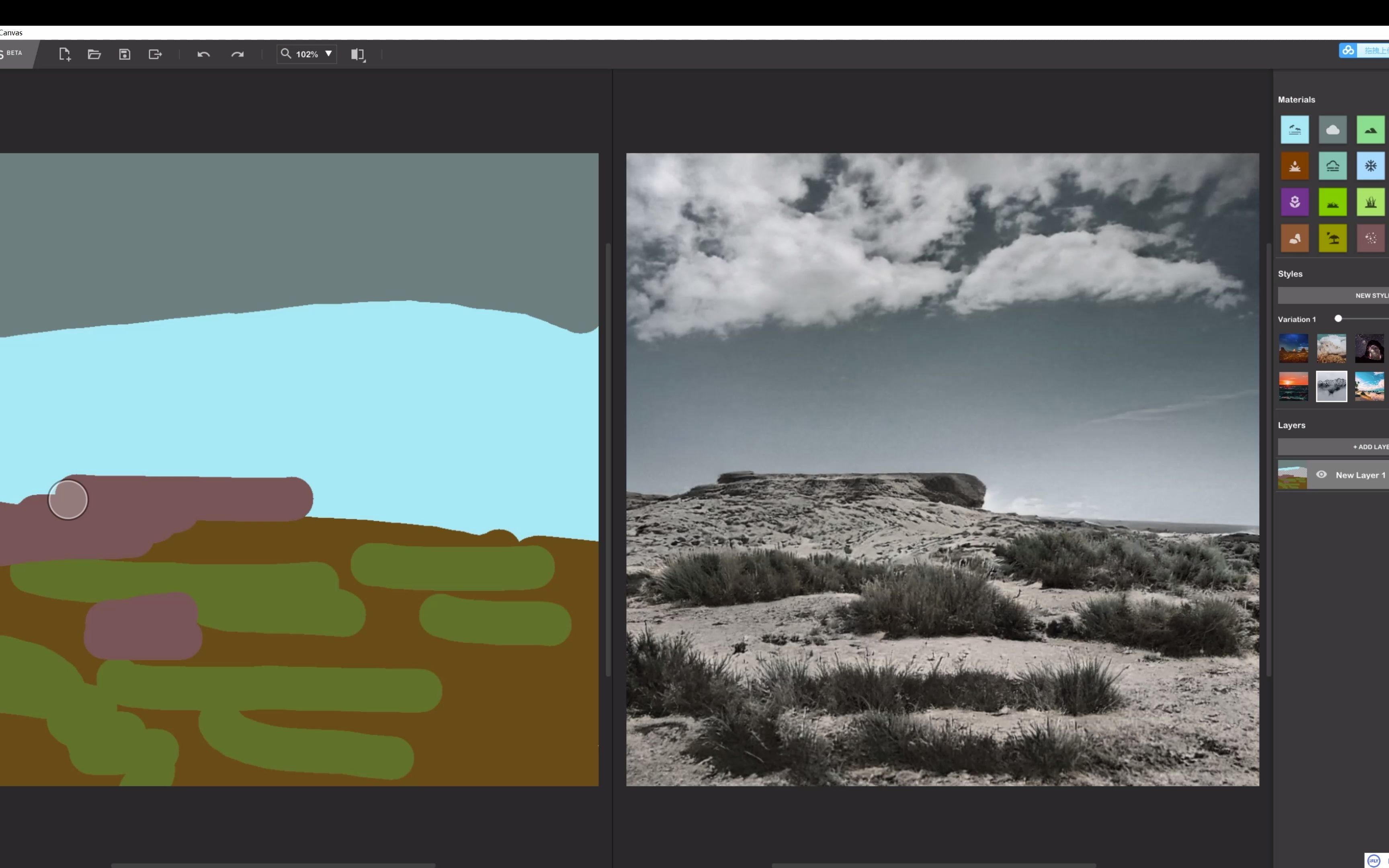
Task: Apply the starry desert night style
Action: pyautogui.click(x=1293, y=348)
